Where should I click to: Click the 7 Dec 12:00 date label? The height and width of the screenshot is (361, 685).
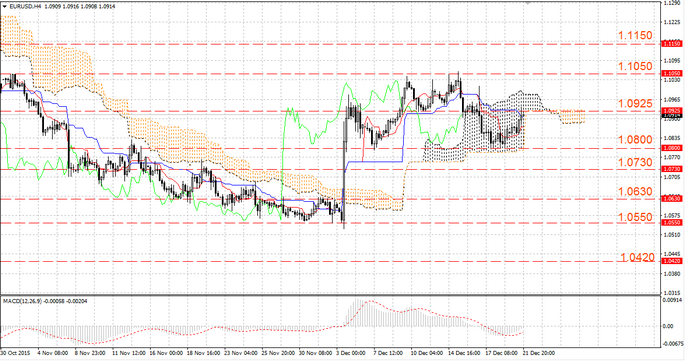(x=388, y=353)
